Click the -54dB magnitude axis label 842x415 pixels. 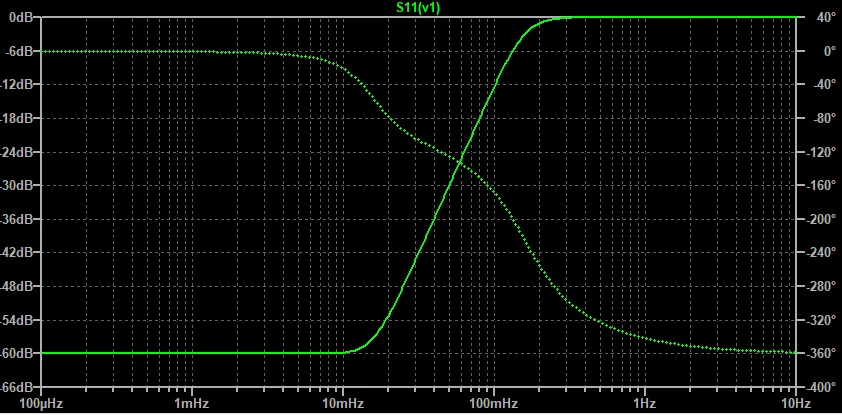point(17,320)
